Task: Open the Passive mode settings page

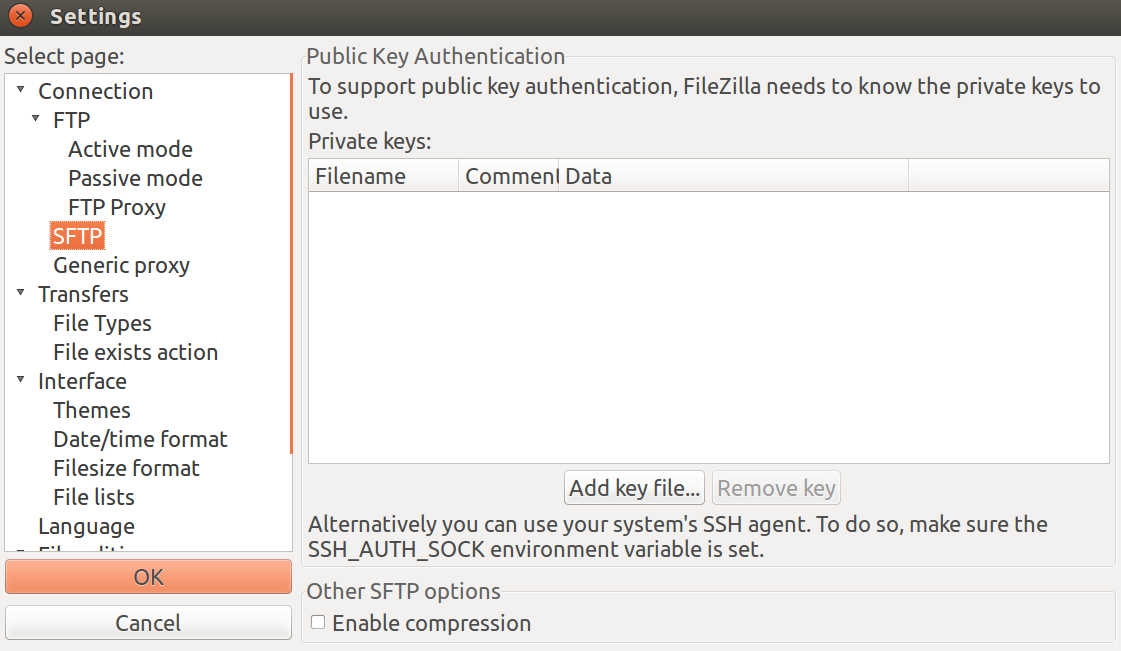Action: pos(134,178)
